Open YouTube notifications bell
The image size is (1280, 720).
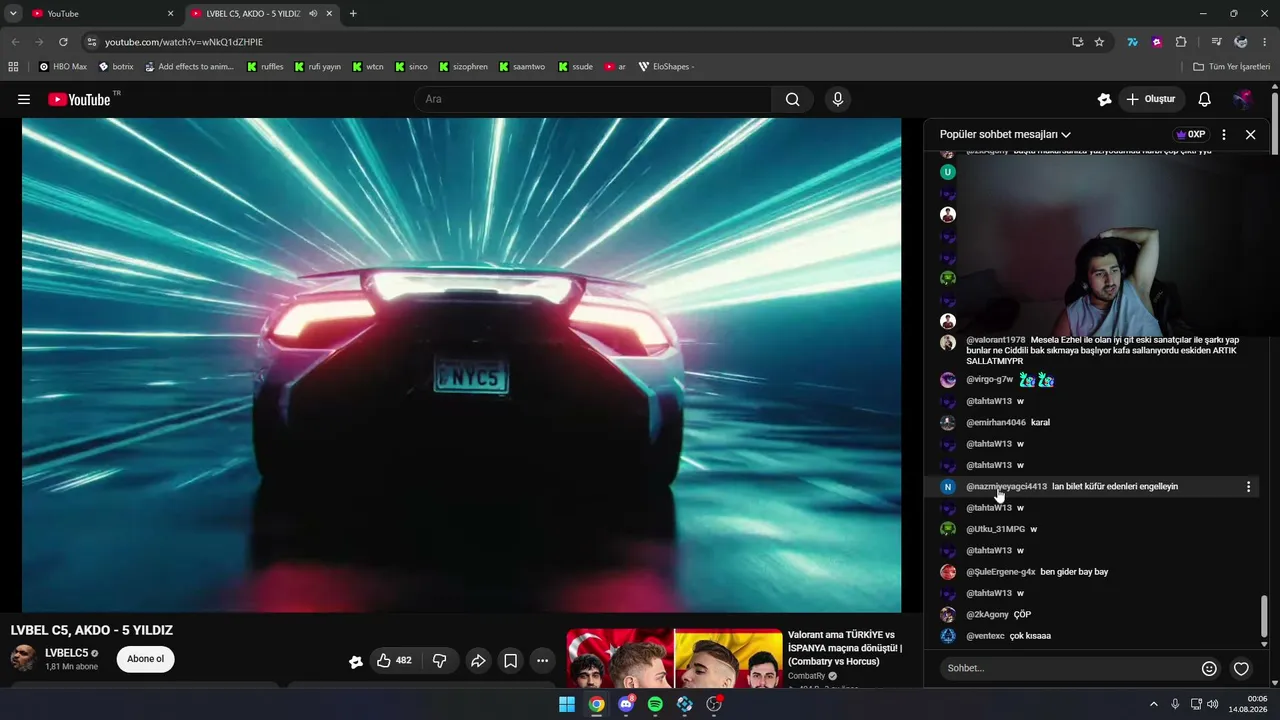[x=1205, y=99]
